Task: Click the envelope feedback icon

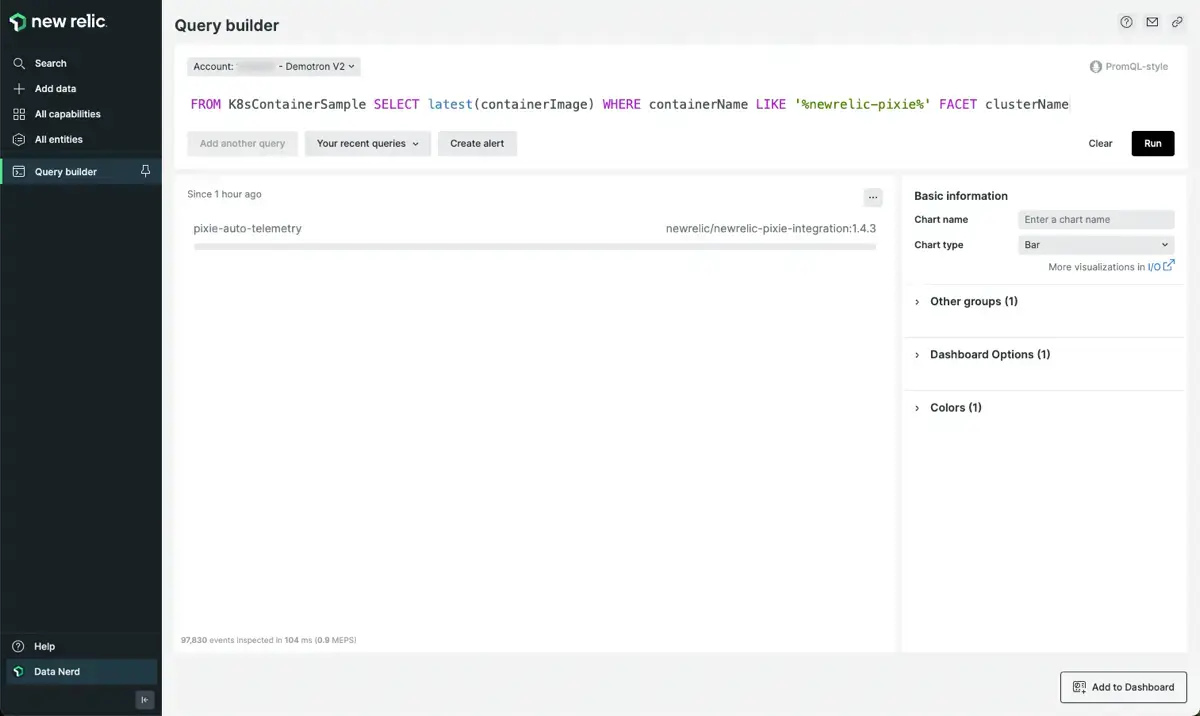Action: coord(1152,22)
